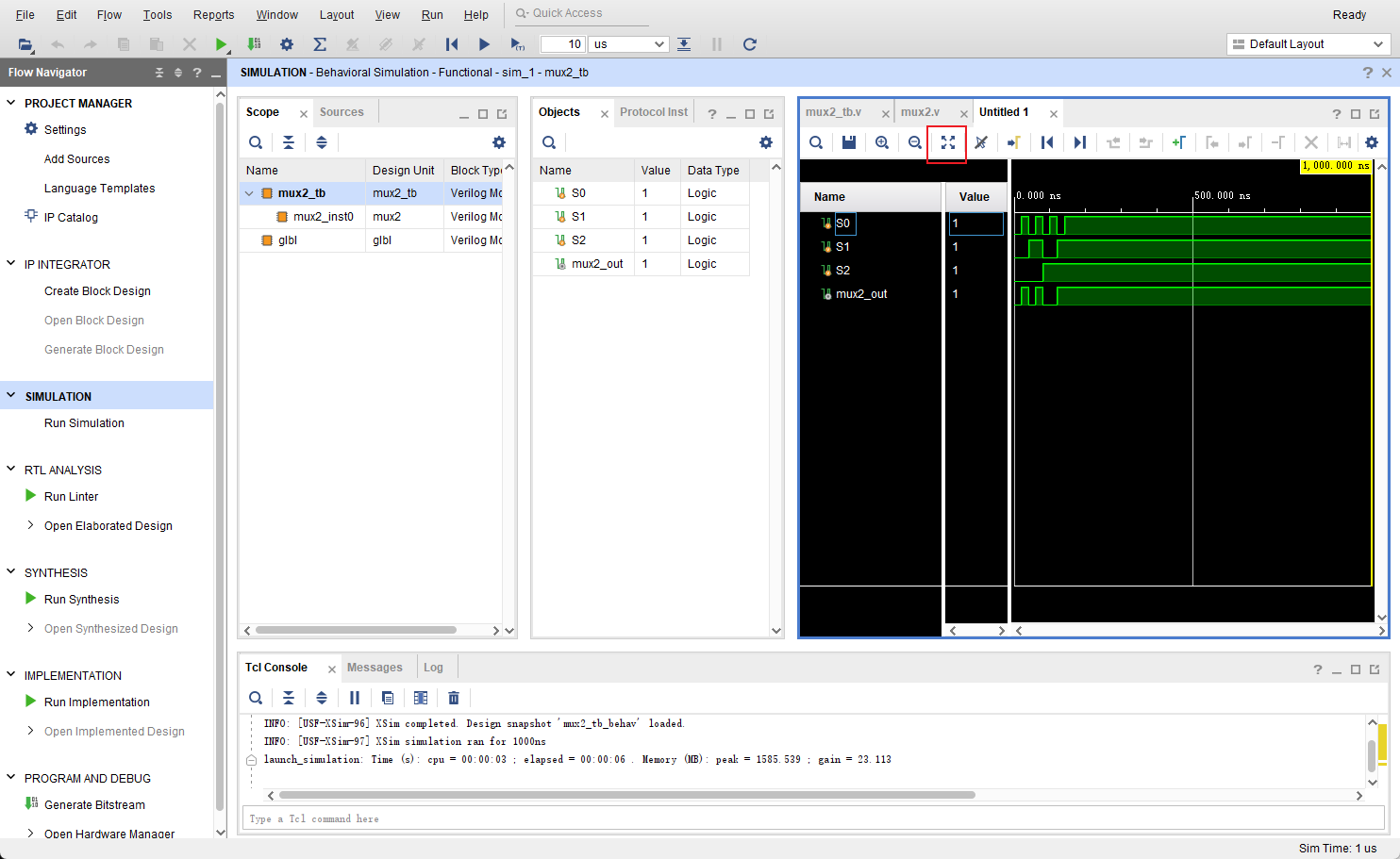Restart simulation from the main toolbar
The height and width of the screenshot is (859, 1400).
[x=452, y=44]
